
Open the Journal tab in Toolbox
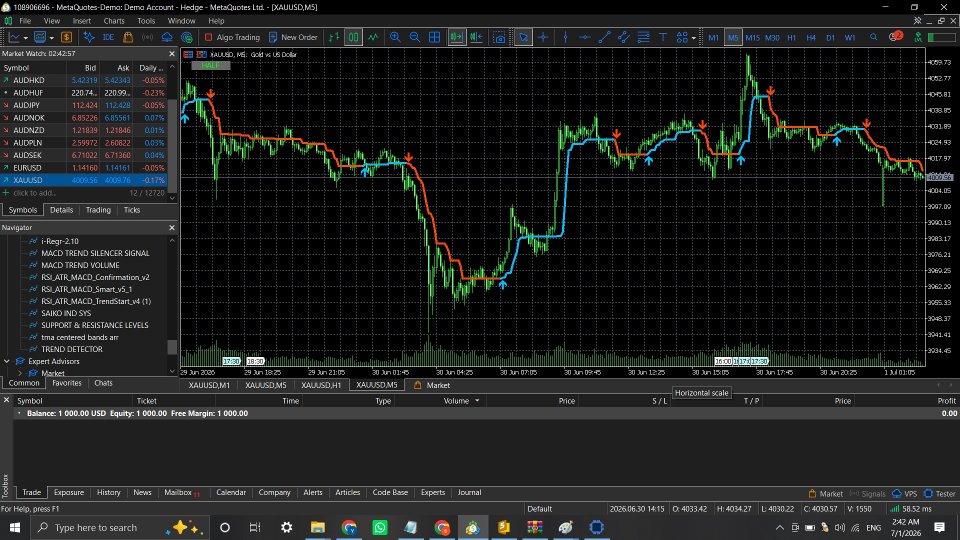[x=470, y=492]
